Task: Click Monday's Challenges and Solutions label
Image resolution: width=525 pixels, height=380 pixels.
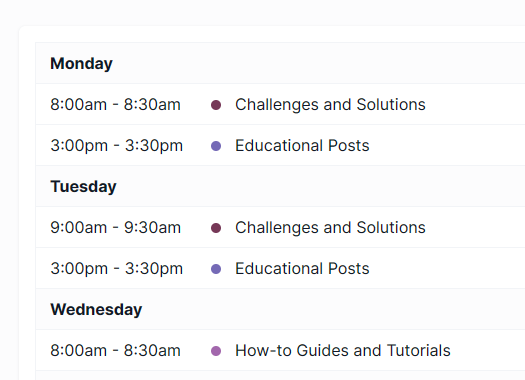Action: 330,104
